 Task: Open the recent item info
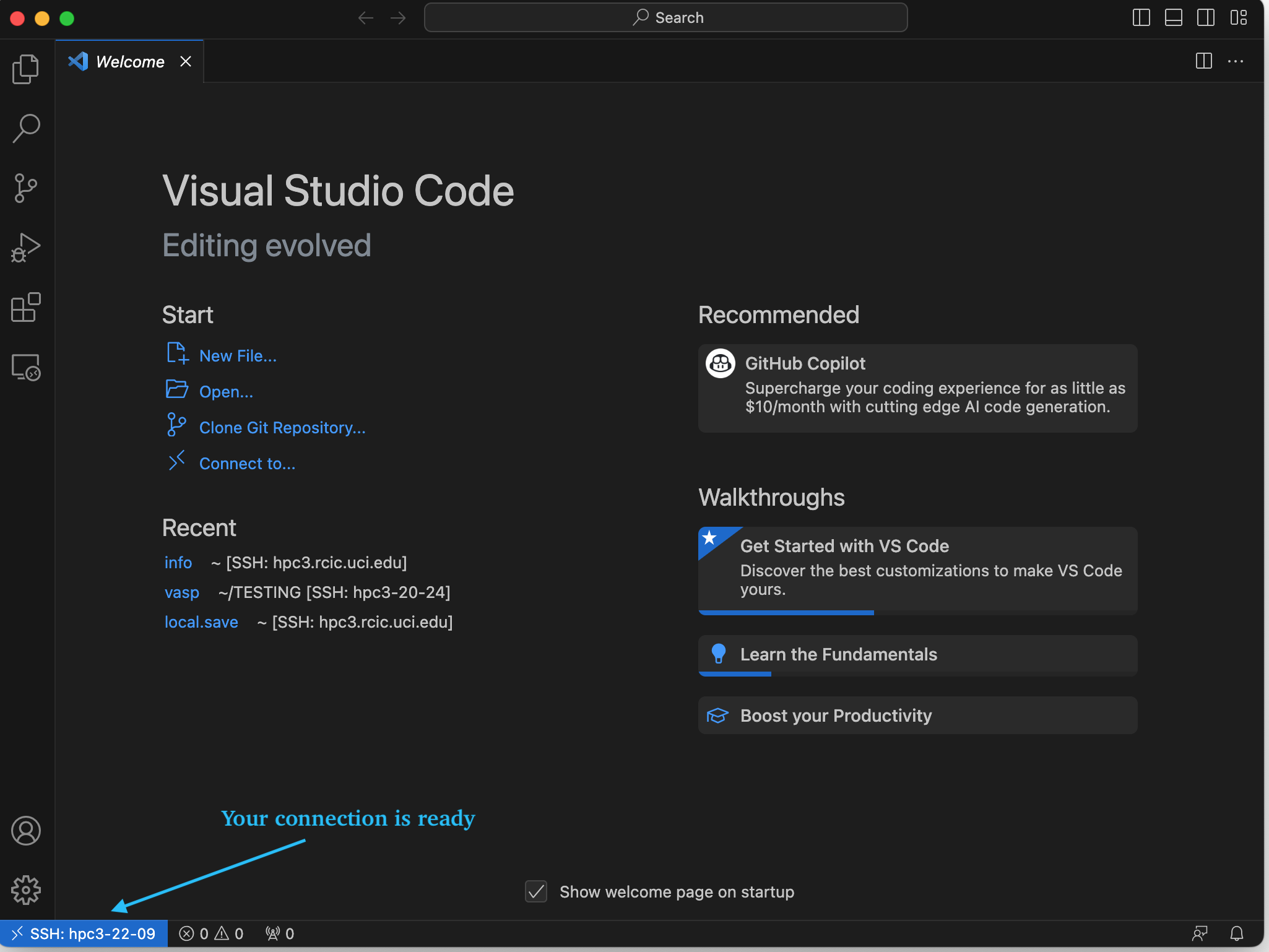click(x=178, y=563)
